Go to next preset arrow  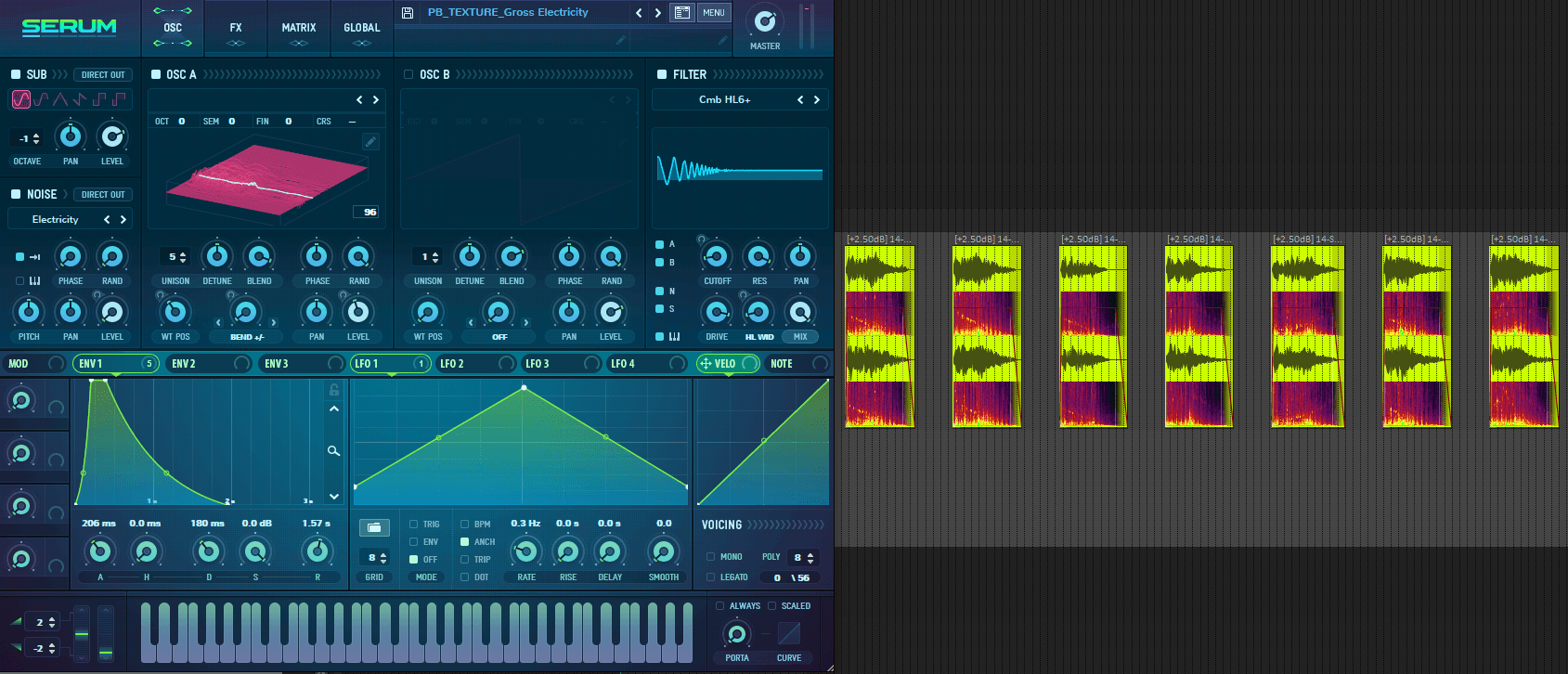(658, 13)
